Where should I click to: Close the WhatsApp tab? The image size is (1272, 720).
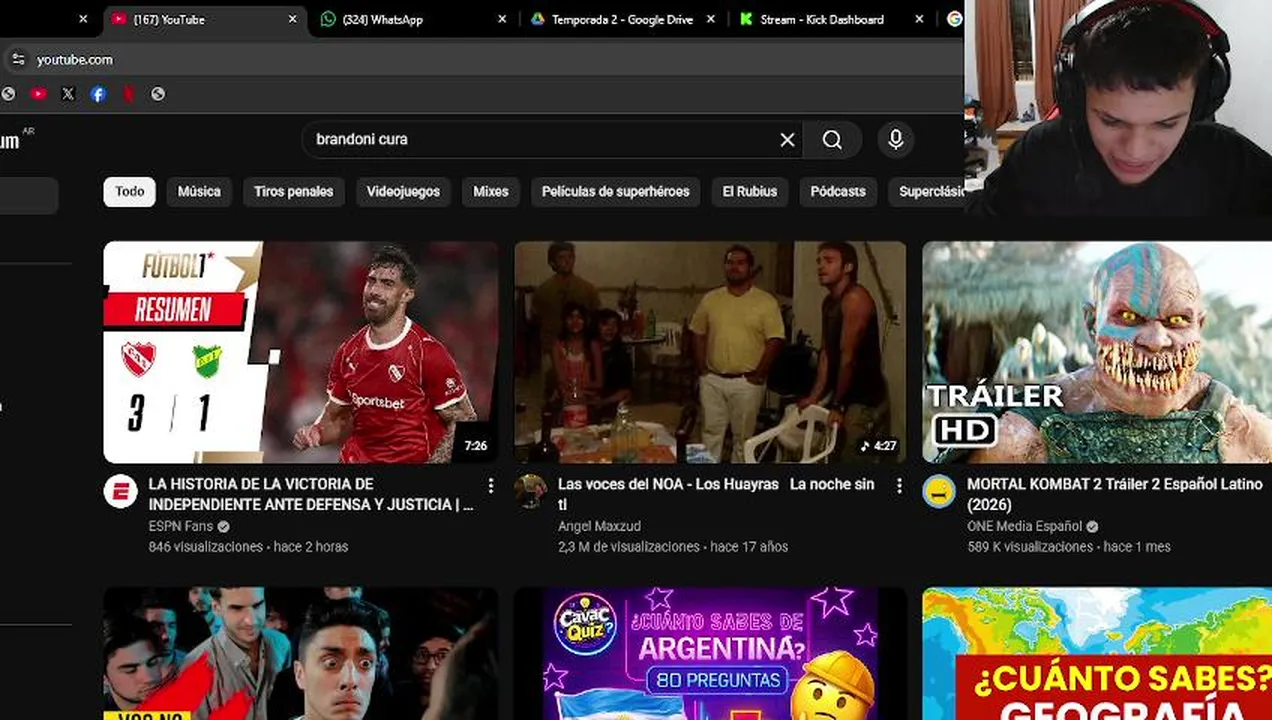point(502,19)
